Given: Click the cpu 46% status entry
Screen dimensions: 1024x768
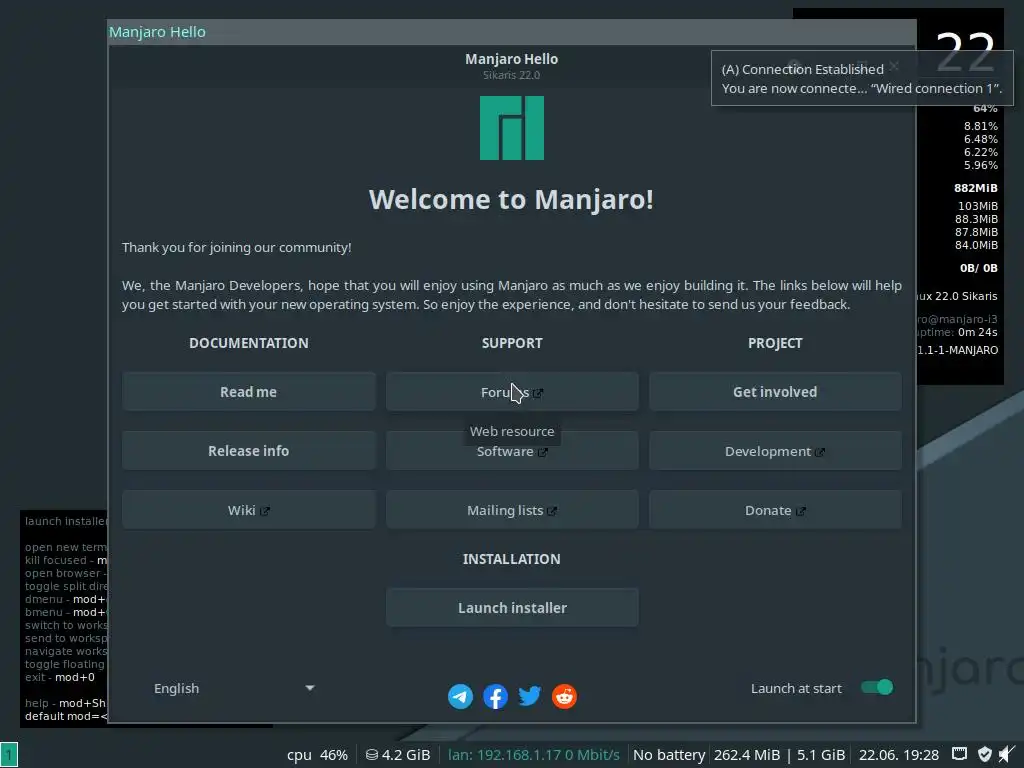Looking at the screenshot, I should (317, 755).
